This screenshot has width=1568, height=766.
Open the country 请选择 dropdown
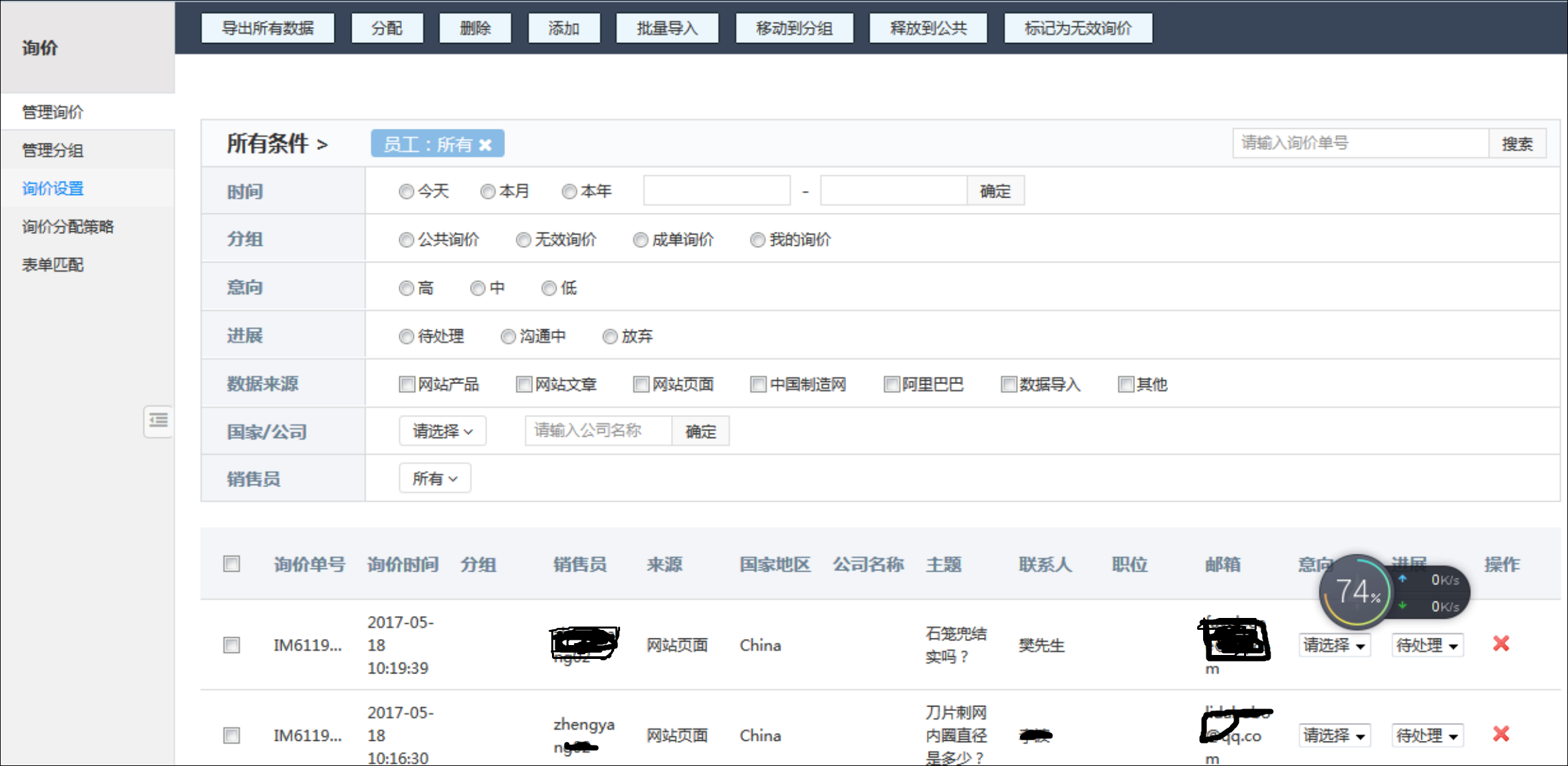click(x=442, y=432)
